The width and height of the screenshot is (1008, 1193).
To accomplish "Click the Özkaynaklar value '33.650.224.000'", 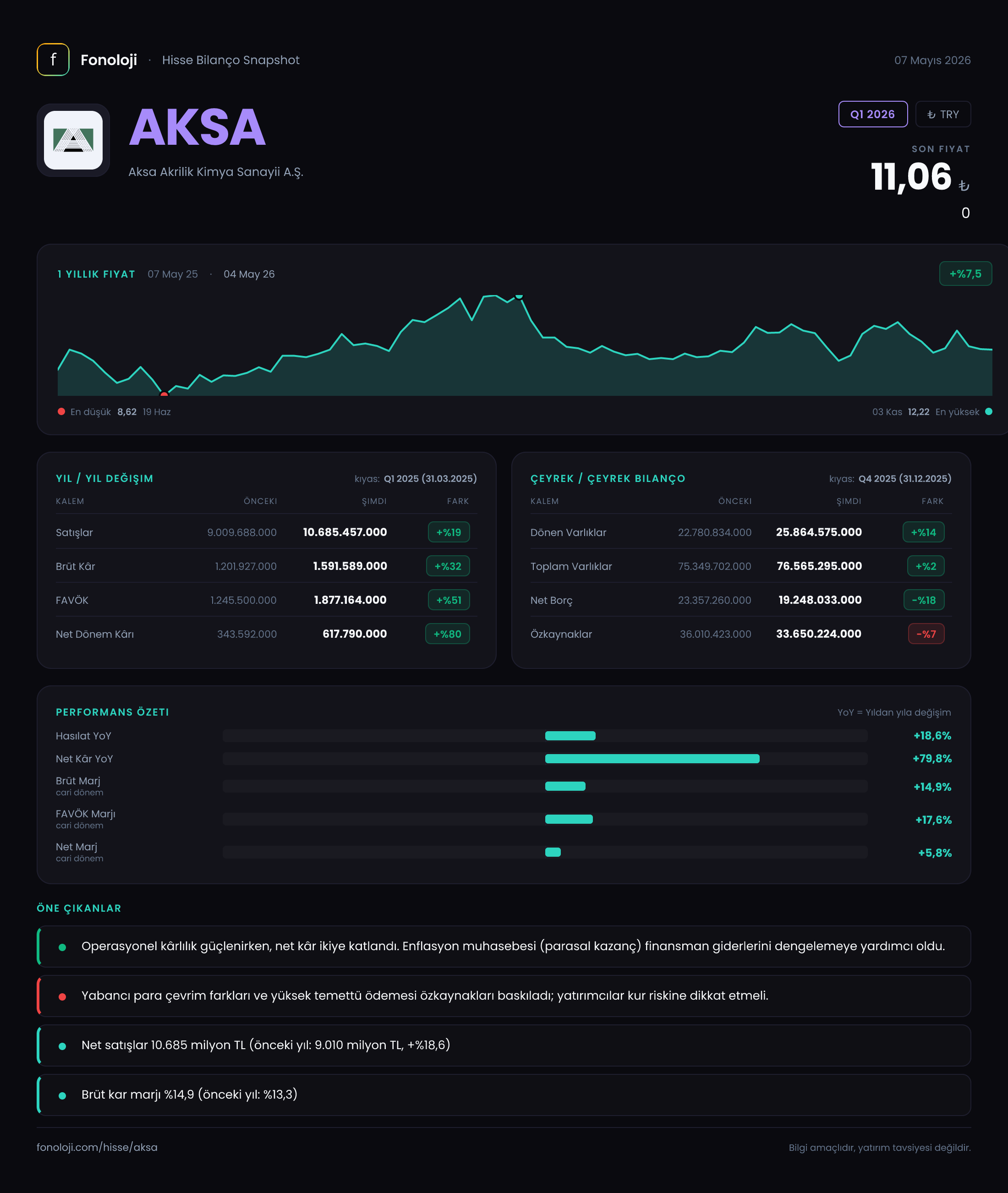I will click(818, 634).
